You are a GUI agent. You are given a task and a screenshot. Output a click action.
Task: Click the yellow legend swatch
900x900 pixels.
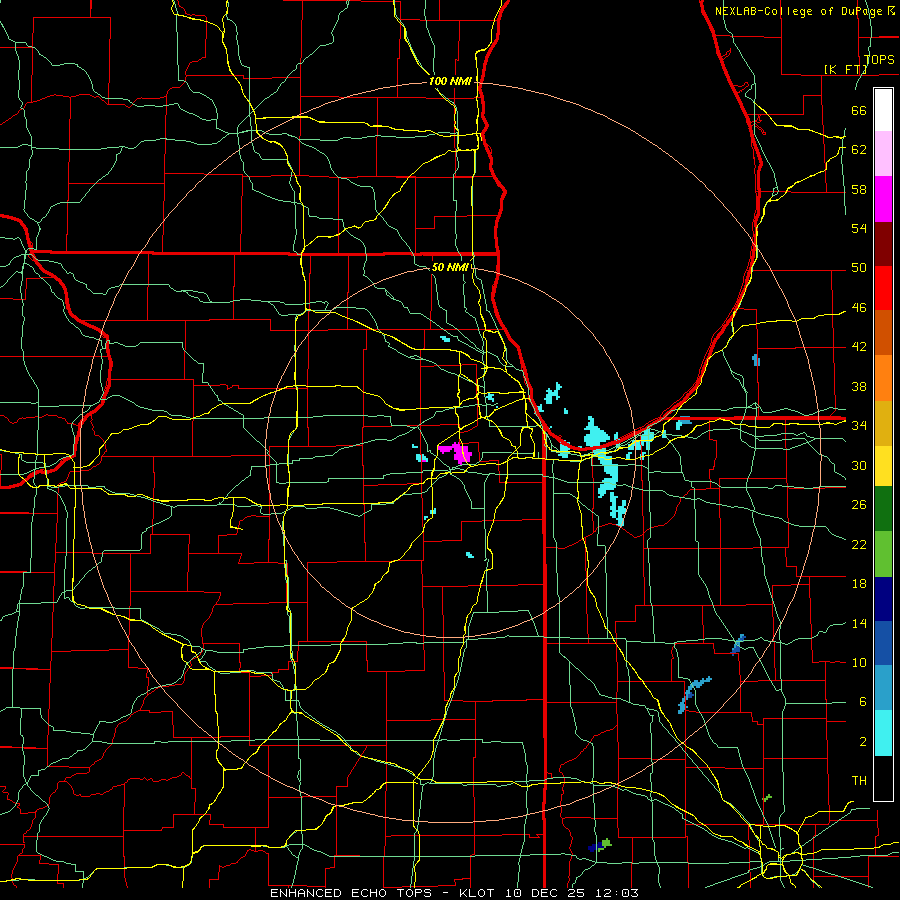pyautogui.click(x=883, y=466)
